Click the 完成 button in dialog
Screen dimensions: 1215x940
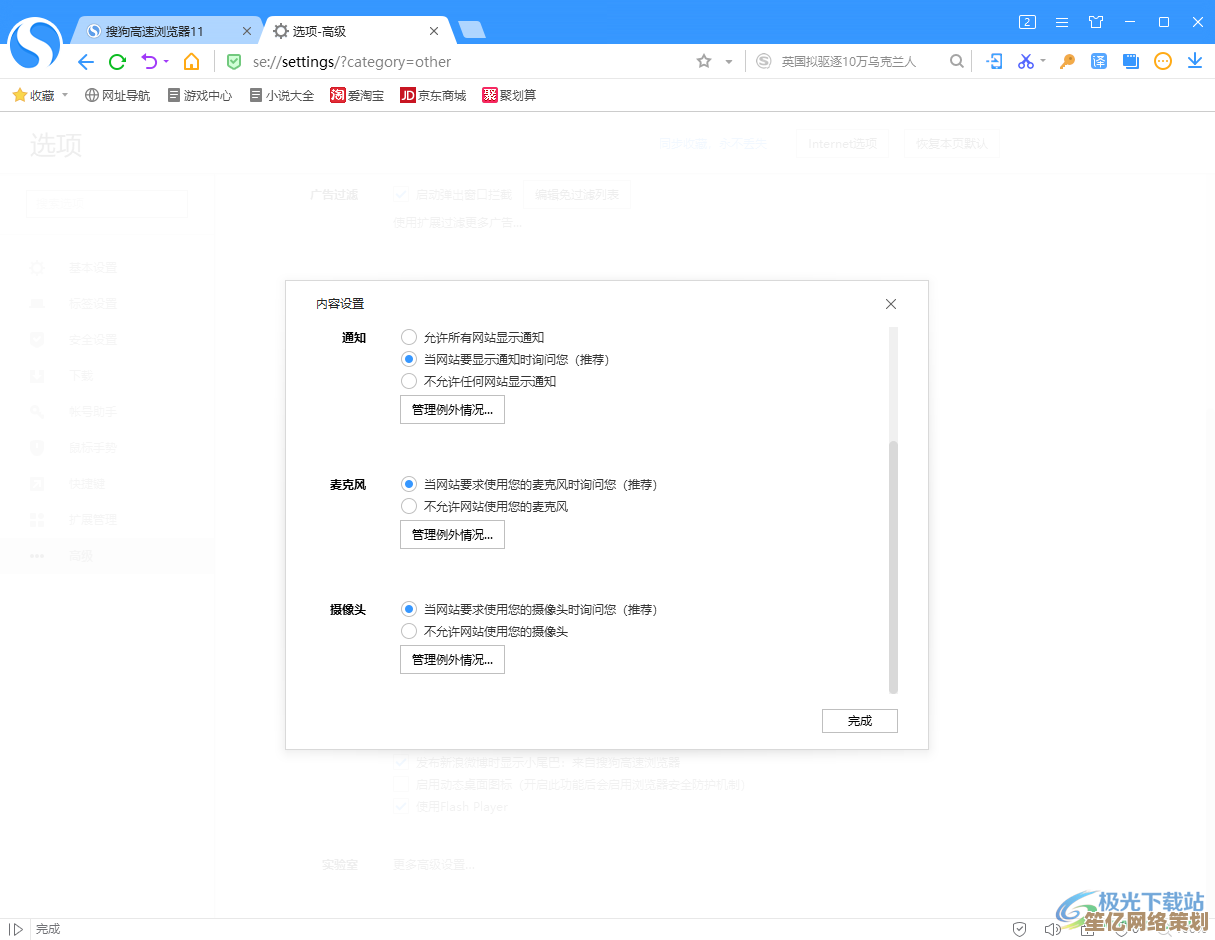859,721
